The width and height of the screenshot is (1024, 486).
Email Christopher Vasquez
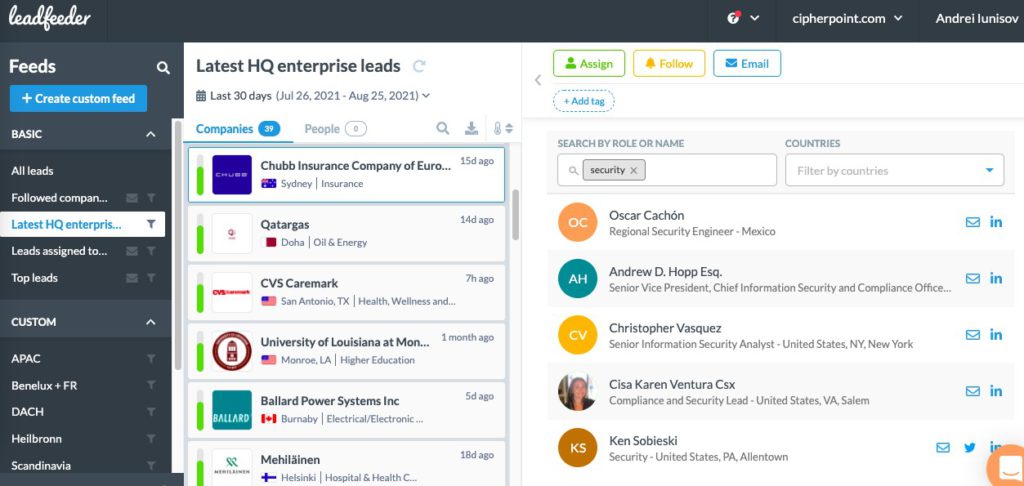pyautogui.click(x=972, y=334)
